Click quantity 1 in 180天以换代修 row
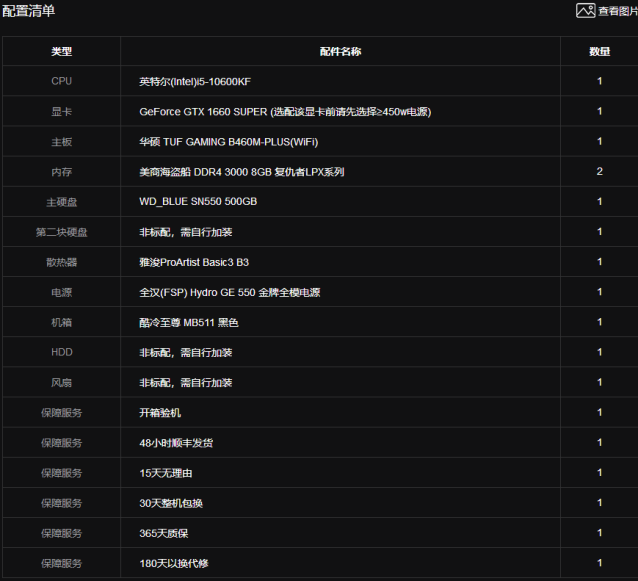Viewport: 638px width, 581px height. click(x=599, y=563)
